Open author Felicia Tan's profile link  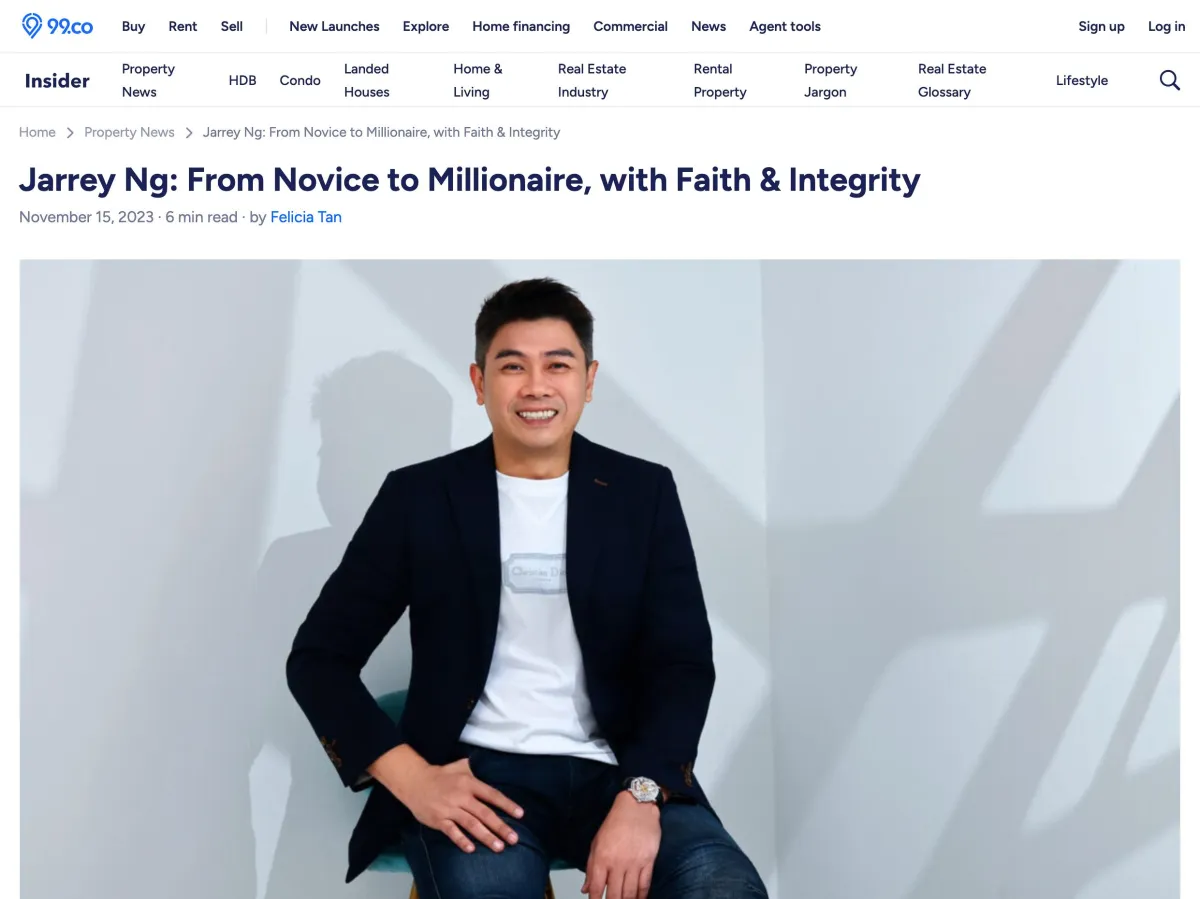[306, 217]
